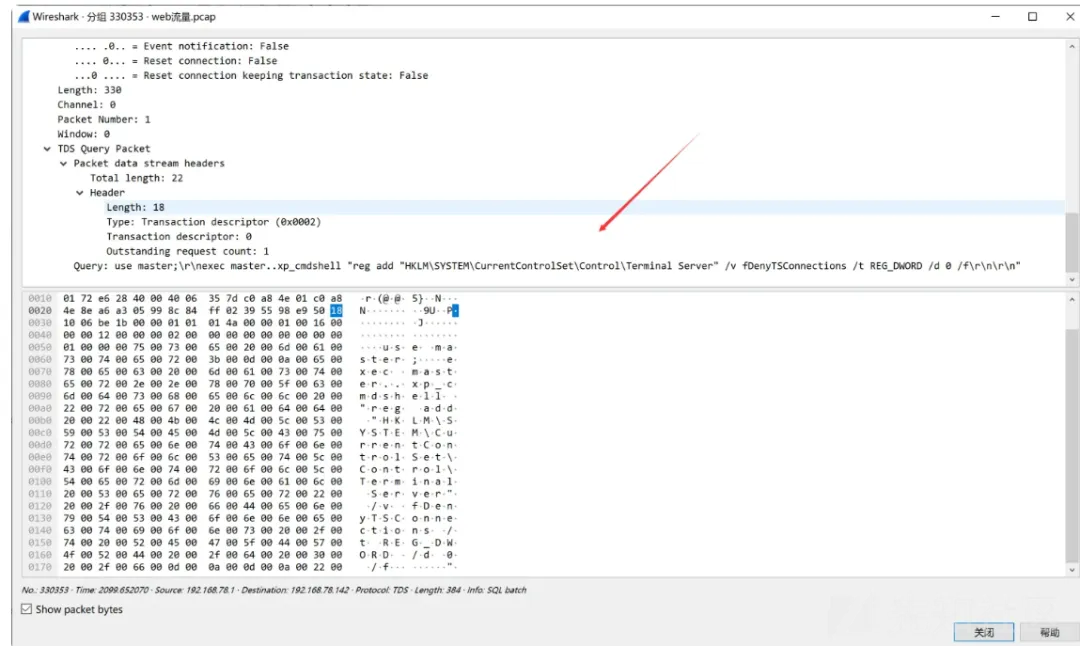This screenshot has height=646, width=1080.
Task: Click the highlighted hex byte 18
Action: [x=336, y=311]
